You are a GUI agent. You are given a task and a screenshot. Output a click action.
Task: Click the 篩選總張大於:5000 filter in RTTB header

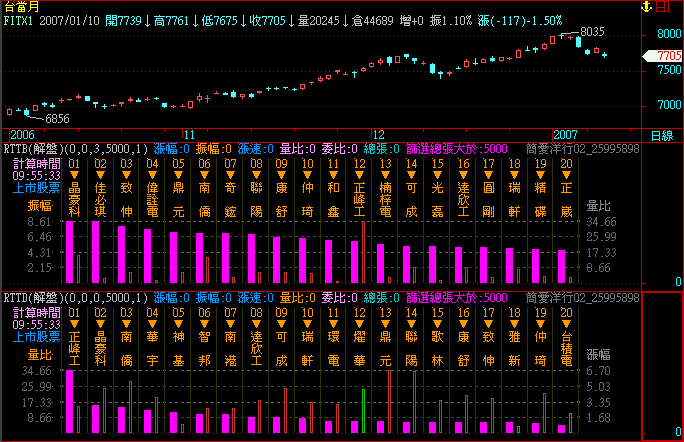click(447, 148)
